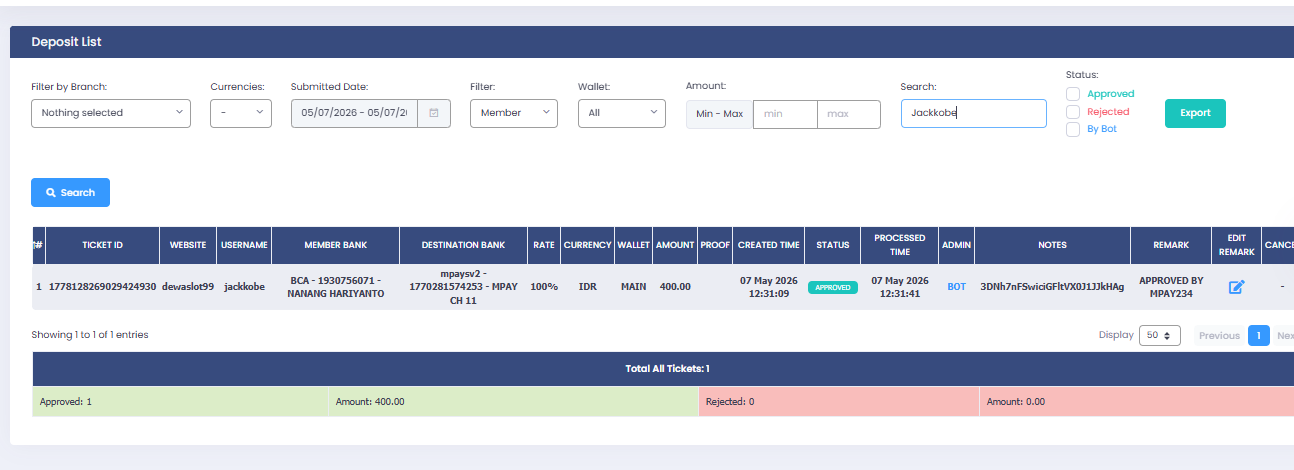Sort by AMOUNT column header
Screen dimensions: 1294x470
(675, 245)
